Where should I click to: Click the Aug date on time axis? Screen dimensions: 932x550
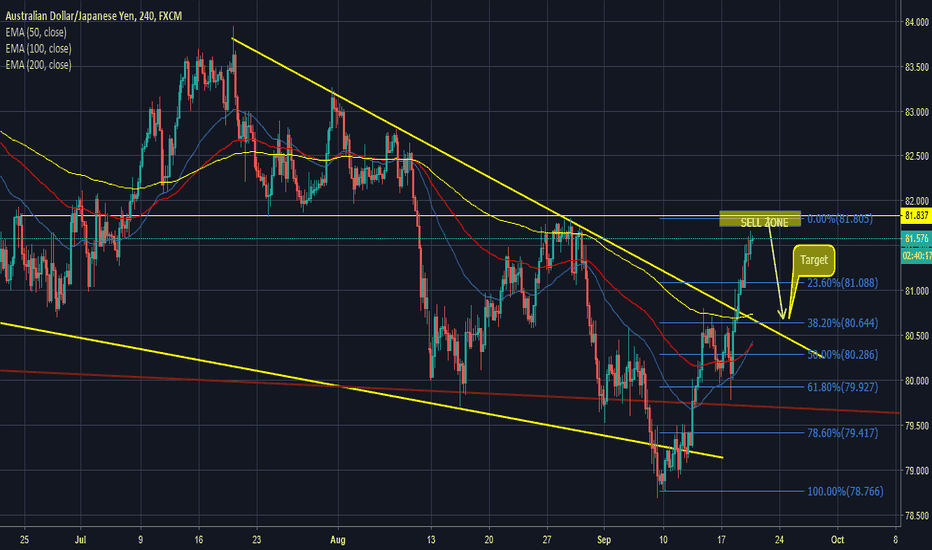pos(338,540)
